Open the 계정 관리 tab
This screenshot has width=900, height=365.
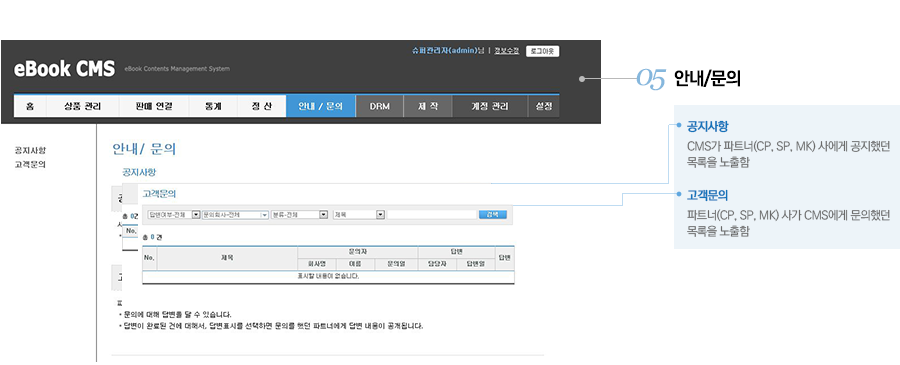coord(490,106)
